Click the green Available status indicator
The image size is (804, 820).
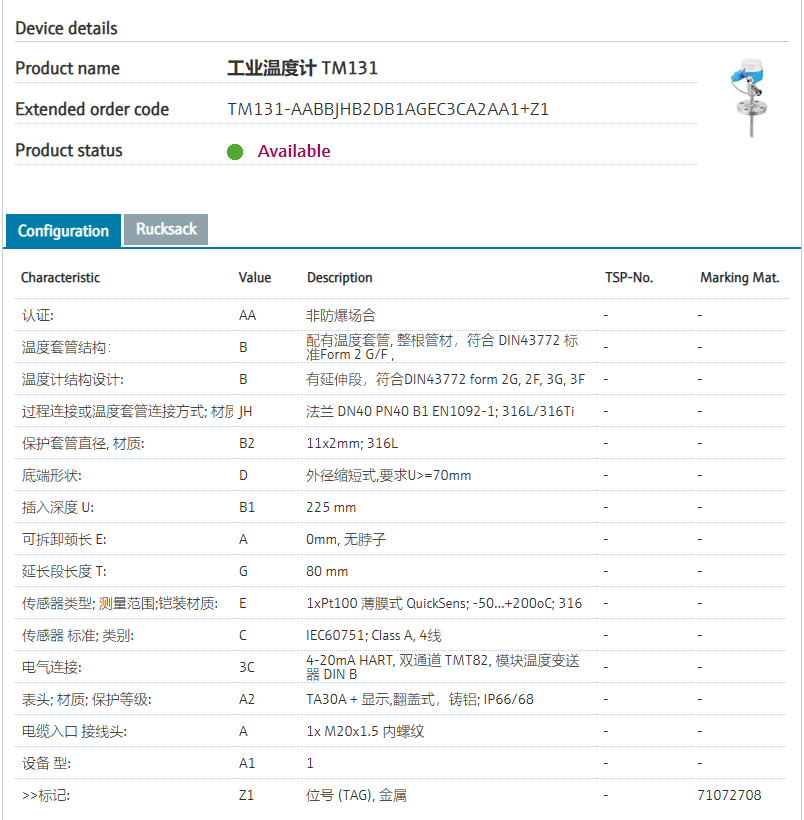coord(235,152)
